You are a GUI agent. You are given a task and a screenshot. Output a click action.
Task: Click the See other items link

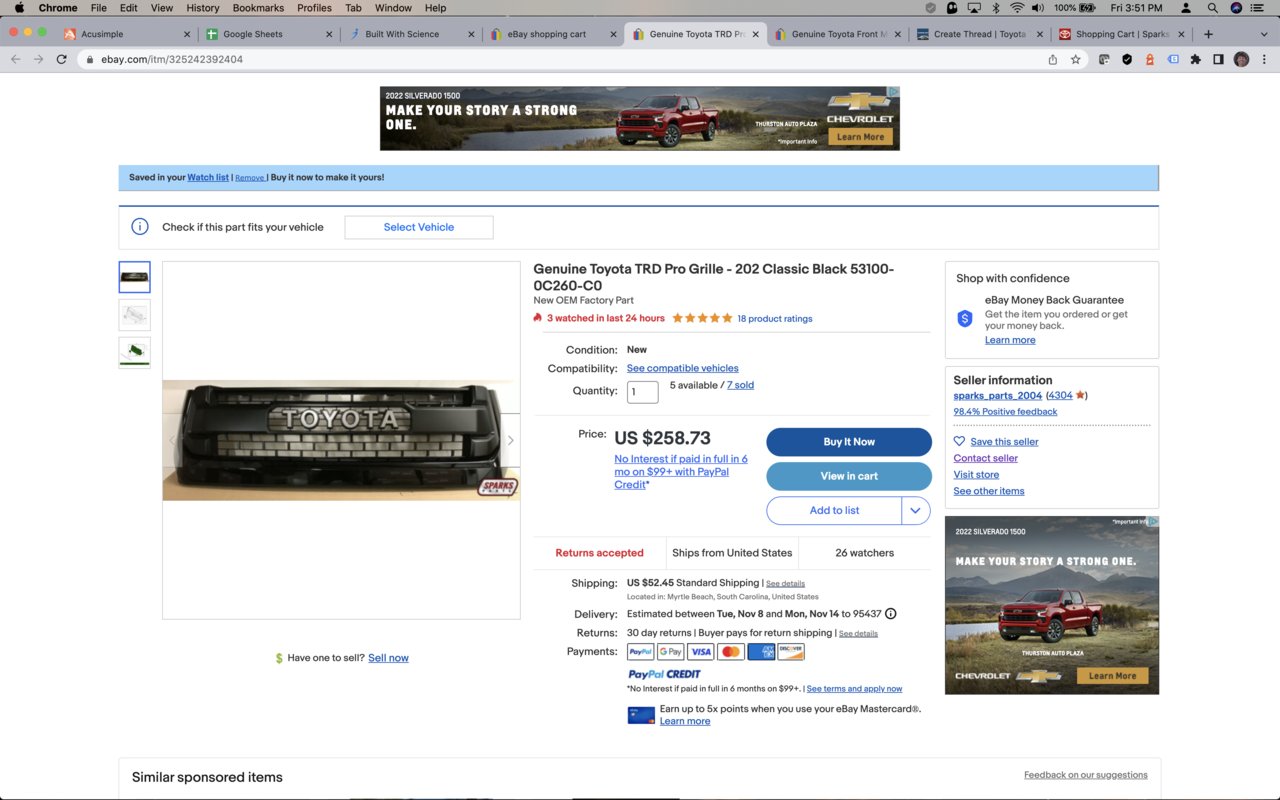click(989, 491)
